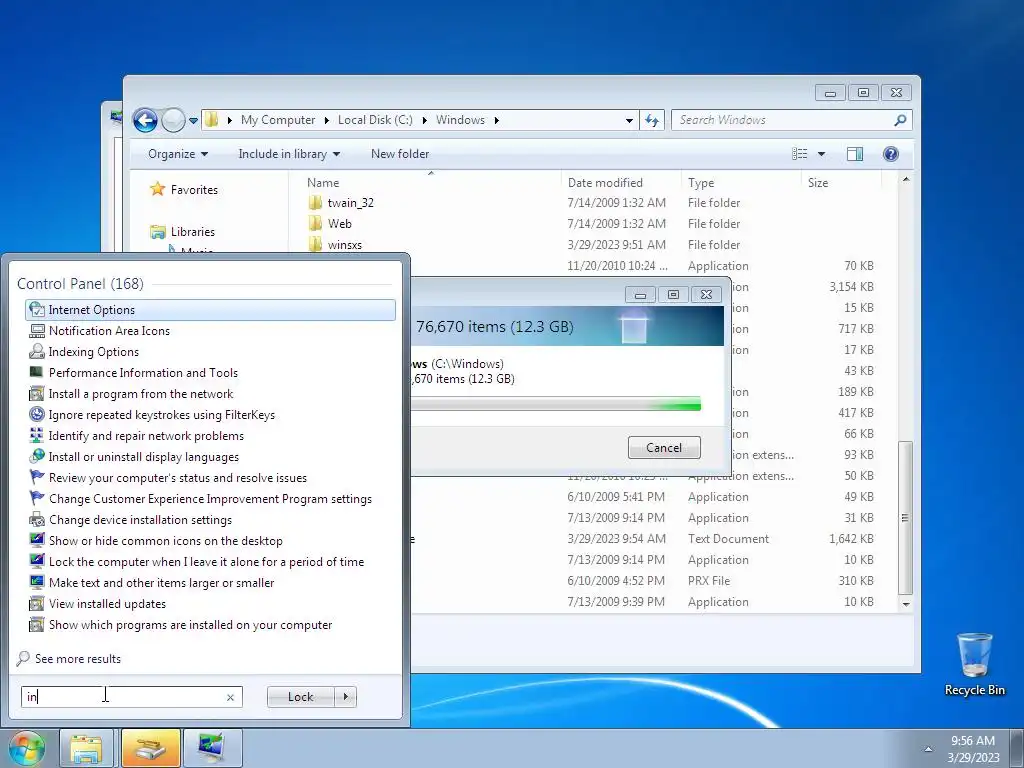Open Explorer help question mark icon
Viewport: 1024px width, 768px height.
(890, 154)
